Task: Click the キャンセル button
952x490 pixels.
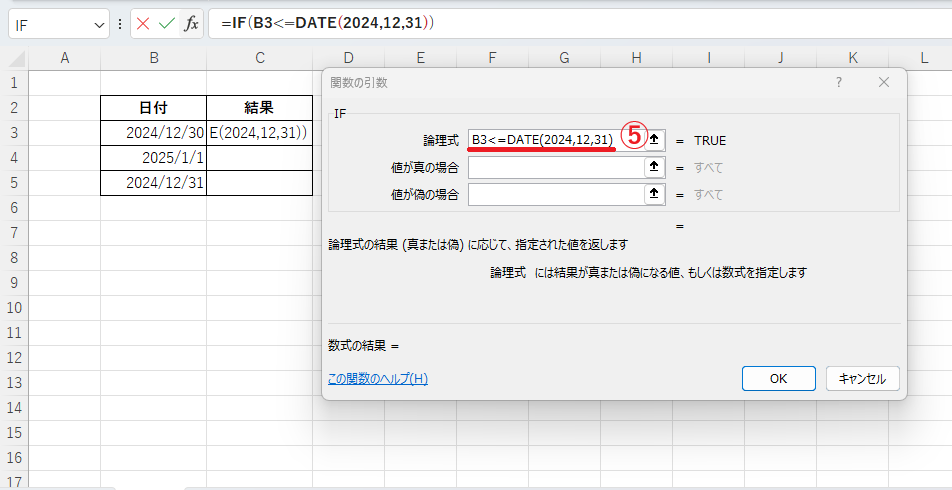Action: click(862, 378)
